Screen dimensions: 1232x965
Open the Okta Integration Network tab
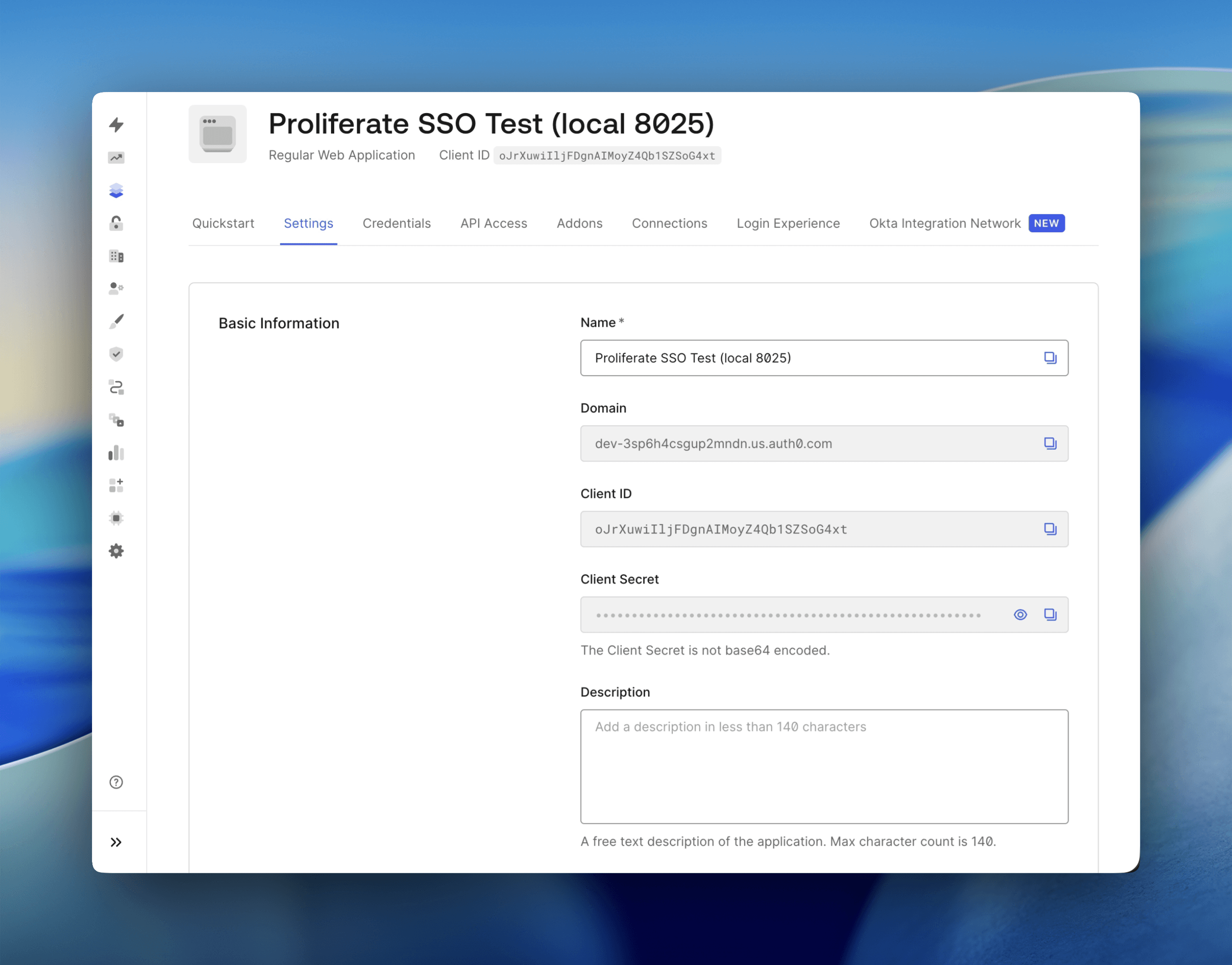(945, 223)
